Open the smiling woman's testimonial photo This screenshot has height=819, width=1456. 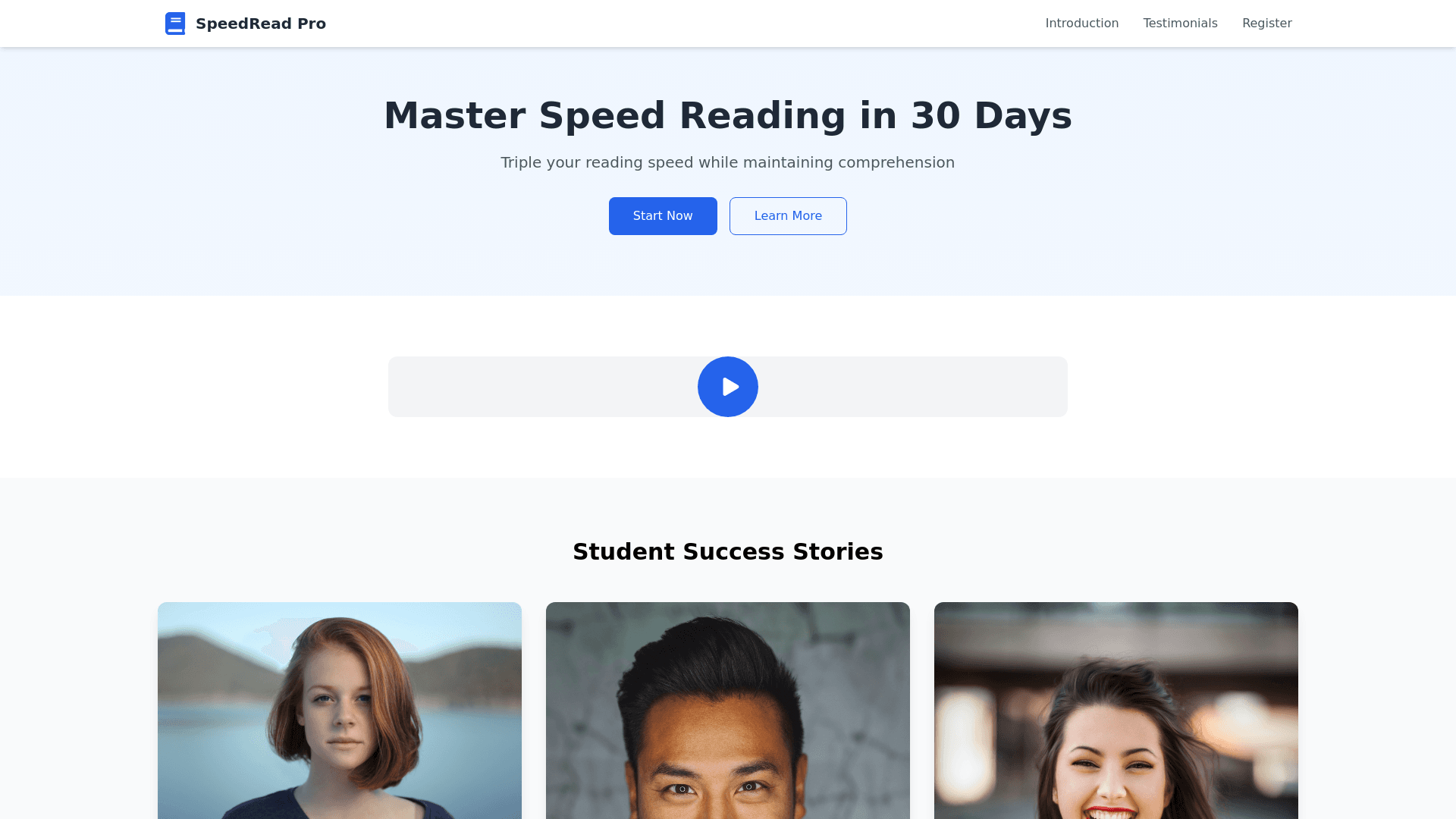[1116, 711]
